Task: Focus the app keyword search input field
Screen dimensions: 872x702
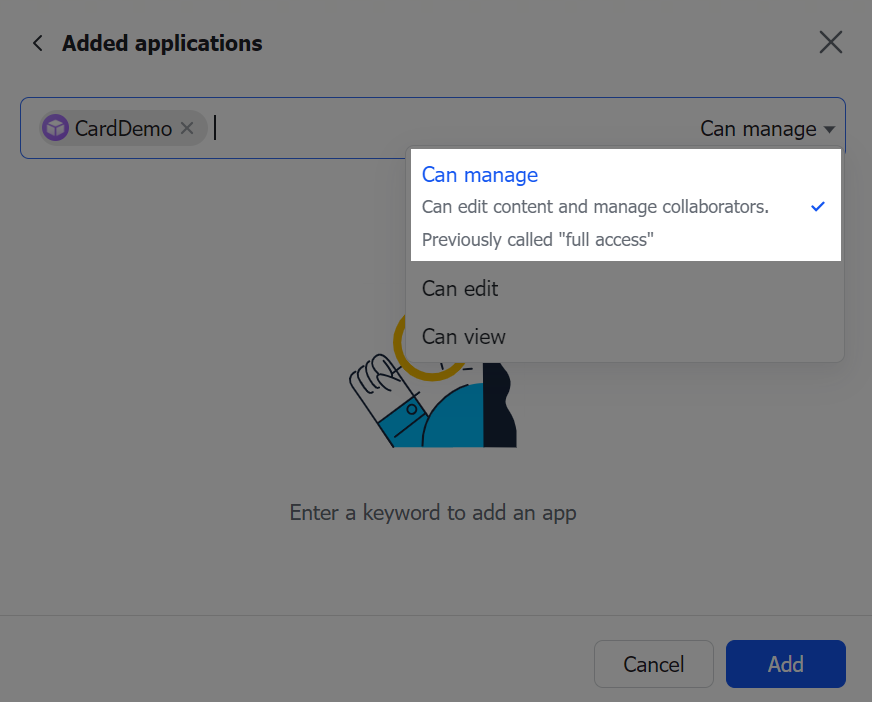Action: (x=450, y=128)
